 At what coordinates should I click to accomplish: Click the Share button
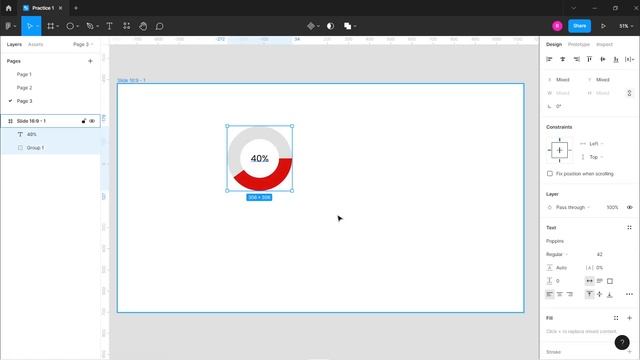pos(580,26)
